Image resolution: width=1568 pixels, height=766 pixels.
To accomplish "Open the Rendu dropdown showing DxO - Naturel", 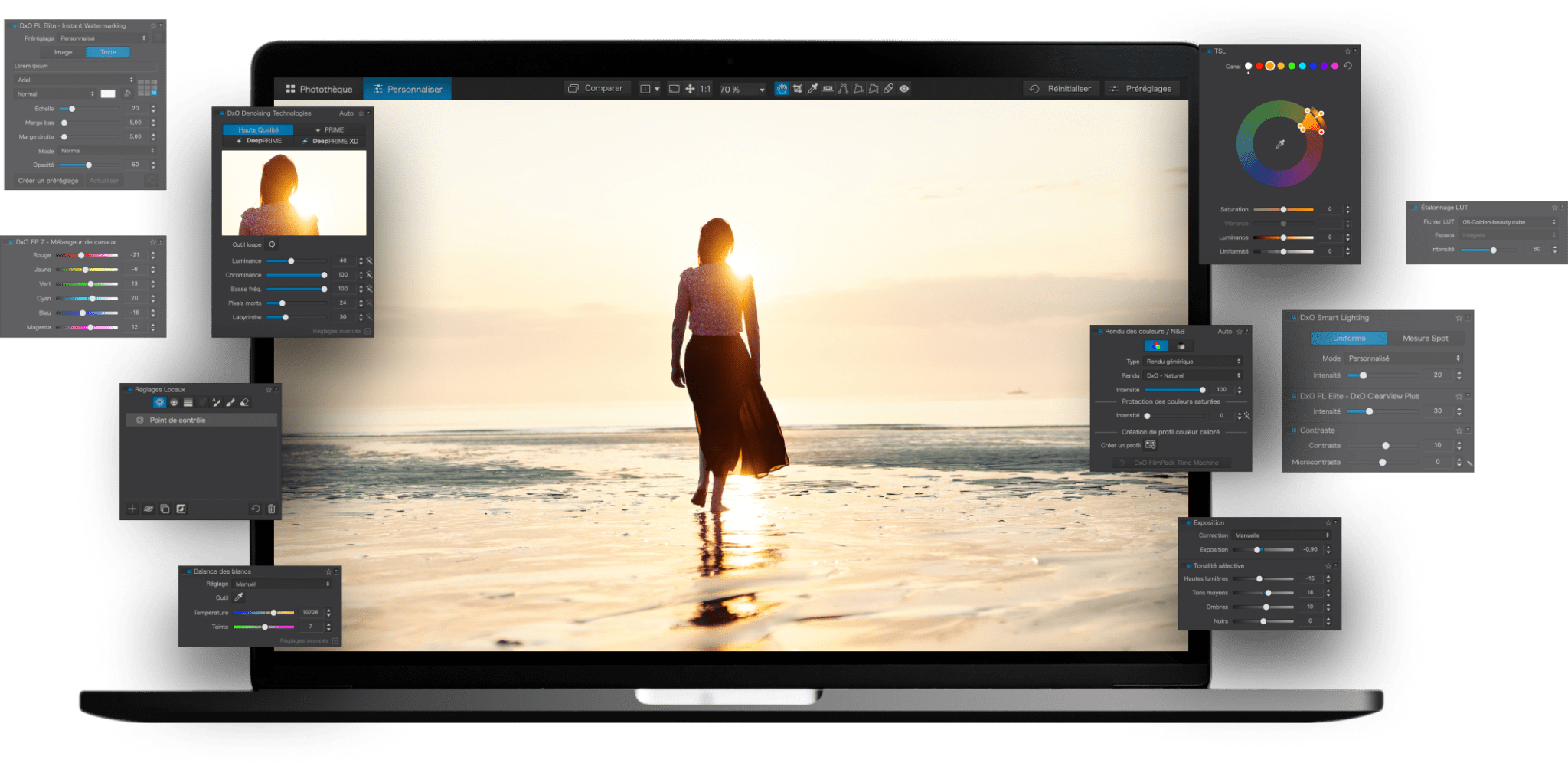I will pyautogui.click(x=1191, y=375).
